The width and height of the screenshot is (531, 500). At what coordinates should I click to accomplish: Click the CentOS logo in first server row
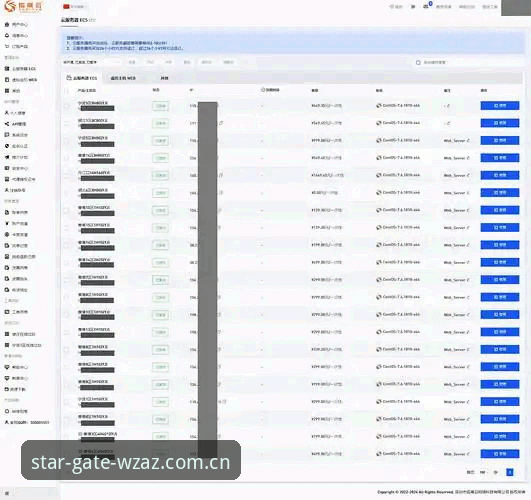point(379,106)
